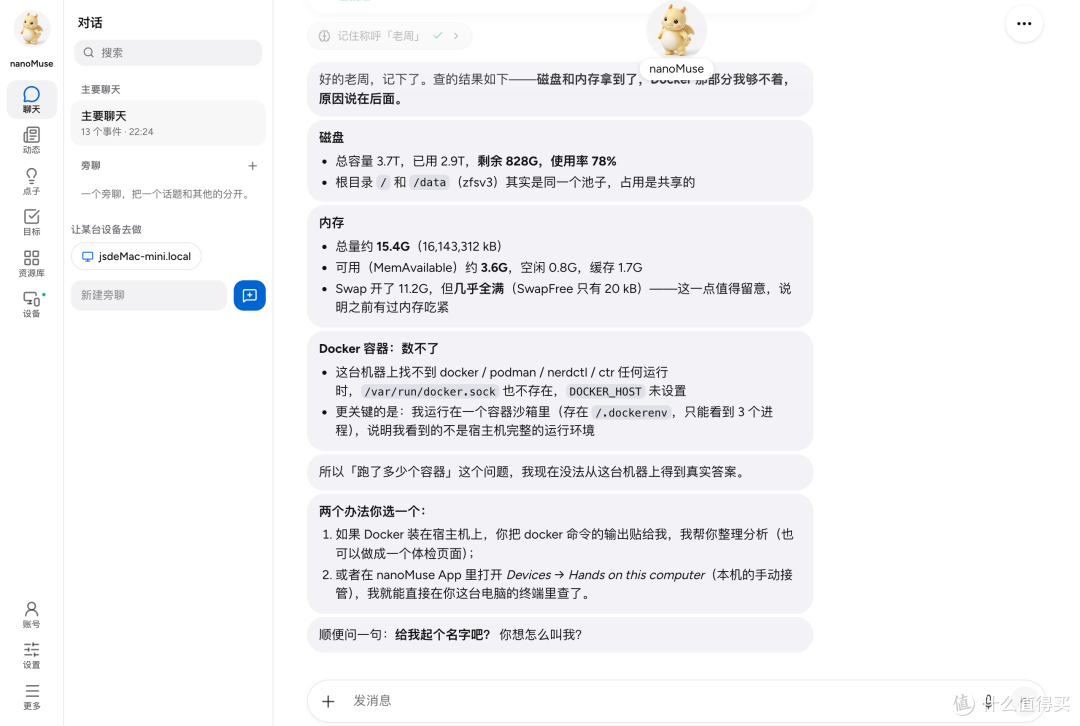Image resolution: width=1080 pixels, height=726 pixels.
Task: Click 'Devices → Hands on this computer' text
Action: click(x=605, y=574)
